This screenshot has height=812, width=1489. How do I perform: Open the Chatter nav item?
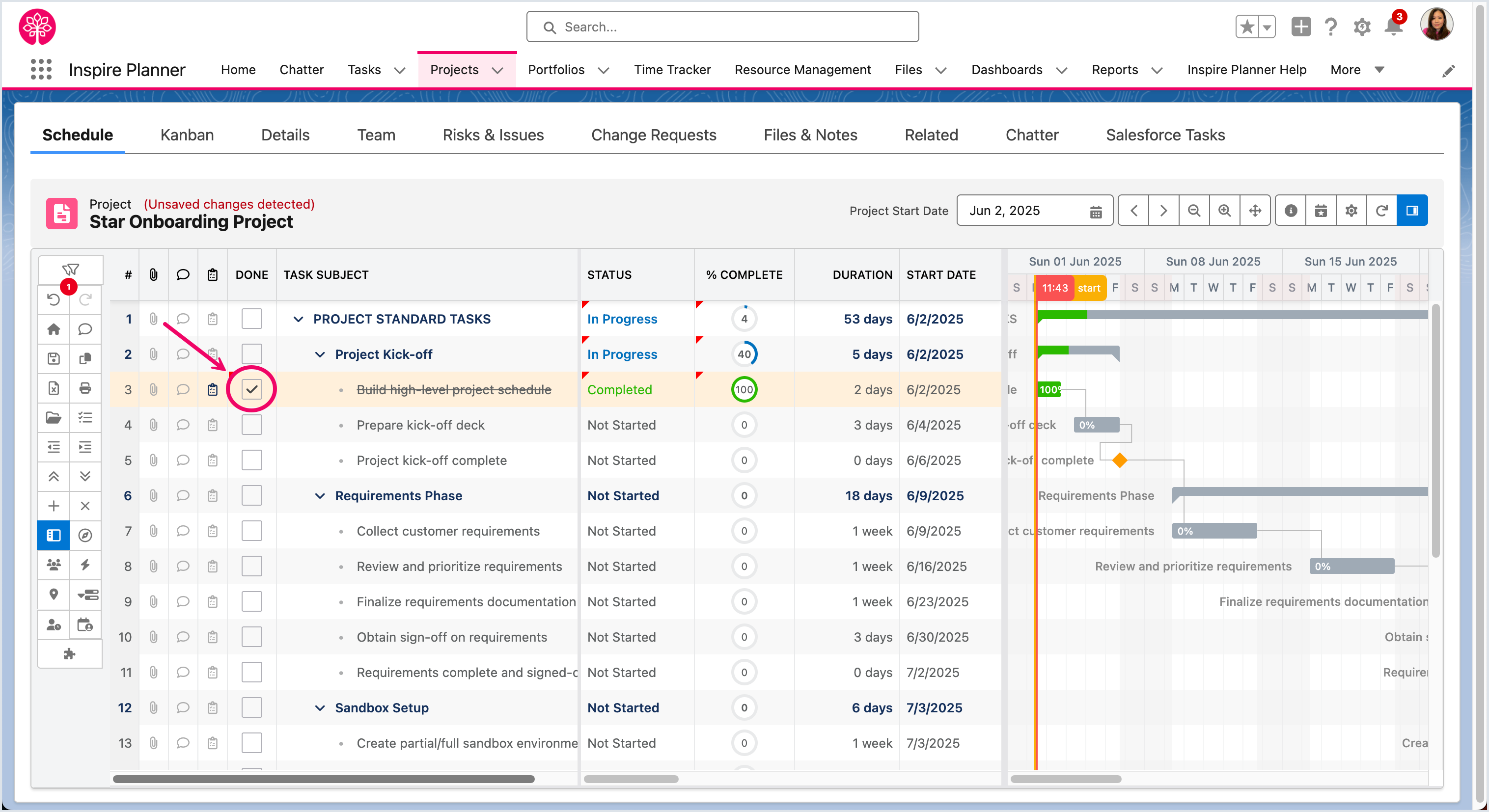302,69
